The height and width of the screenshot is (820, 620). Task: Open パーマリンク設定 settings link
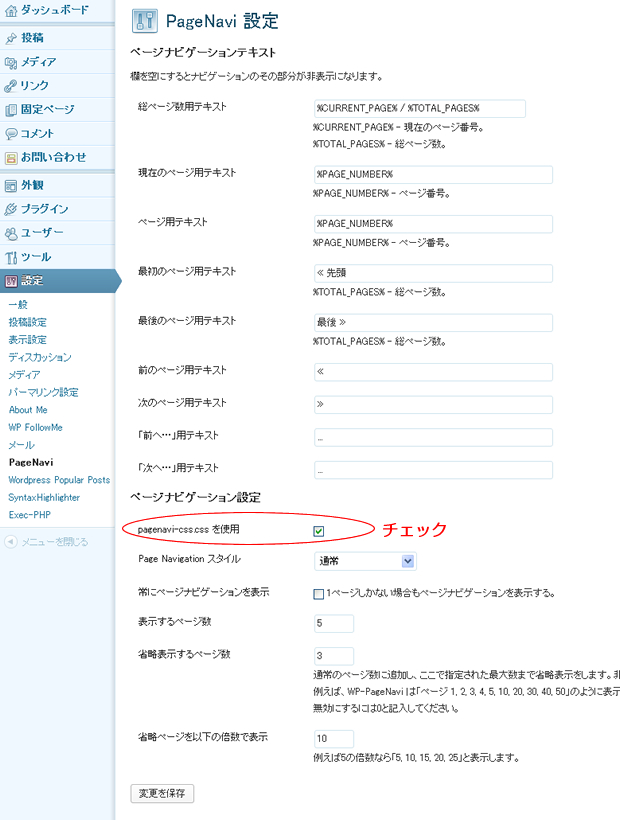(43, 392)
